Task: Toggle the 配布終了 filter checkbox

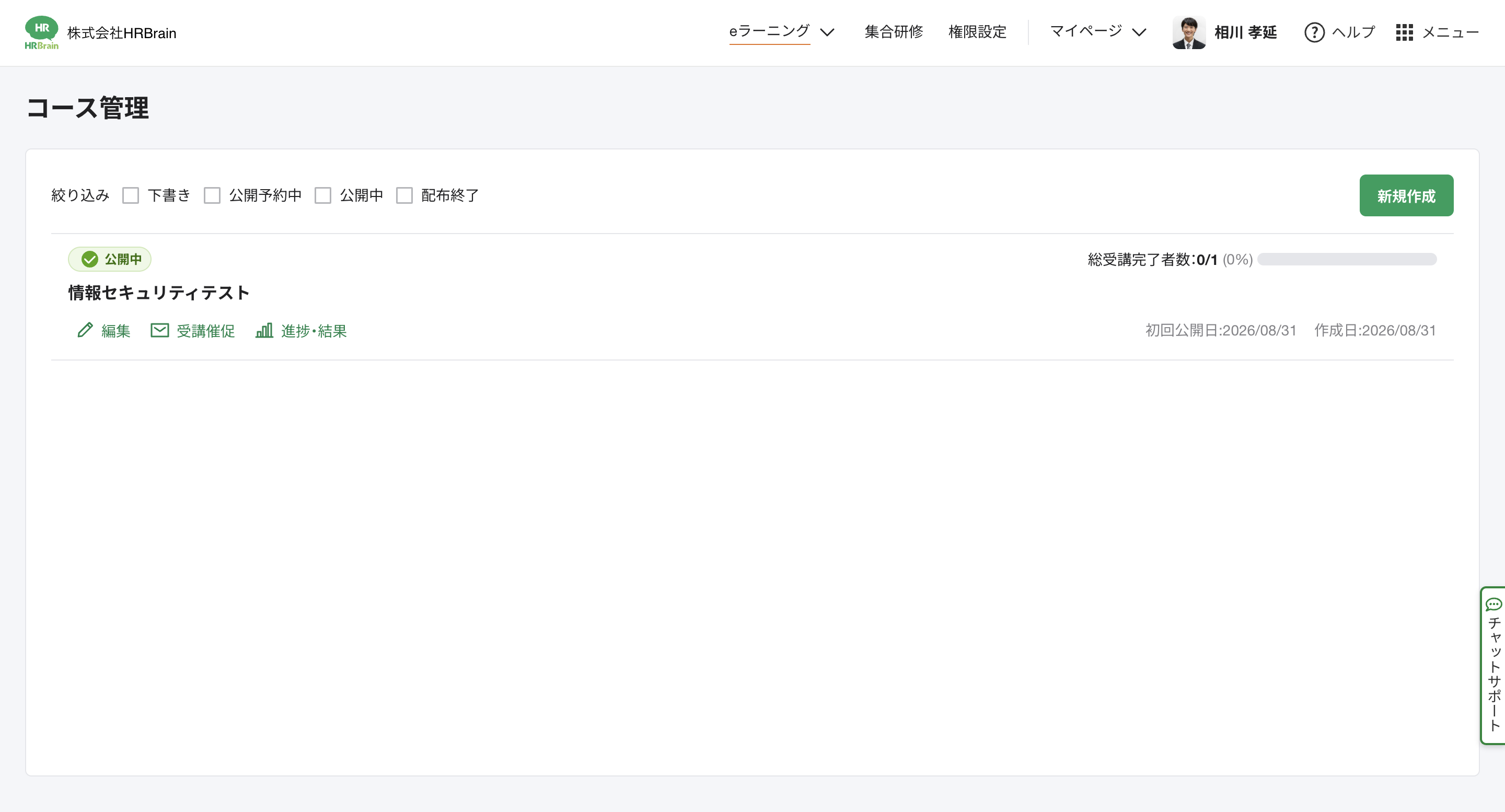Action: pos(404,195)
